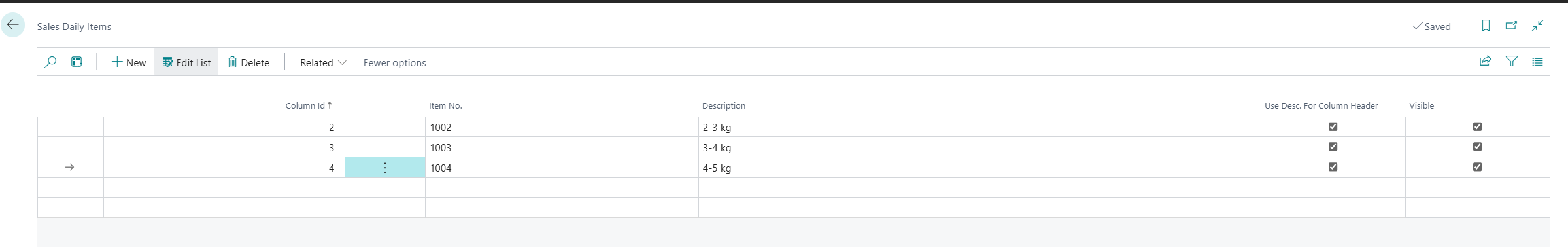Open the search magnifier icon

(x=50, y=62)
